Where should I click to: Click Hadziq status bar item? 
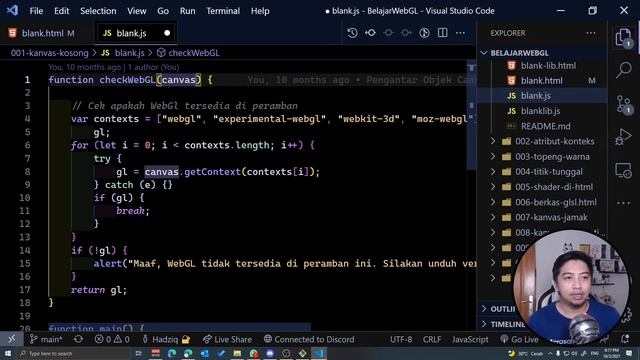click(166, 339)
